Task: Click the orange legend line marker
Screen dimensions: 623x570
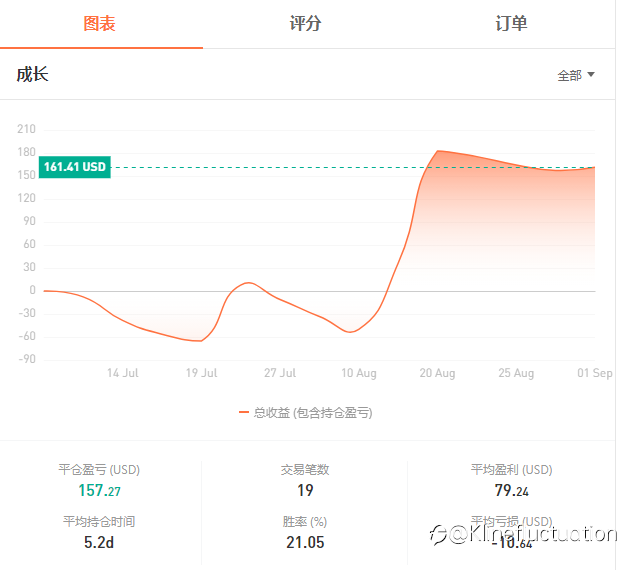Action: [244, 413]
